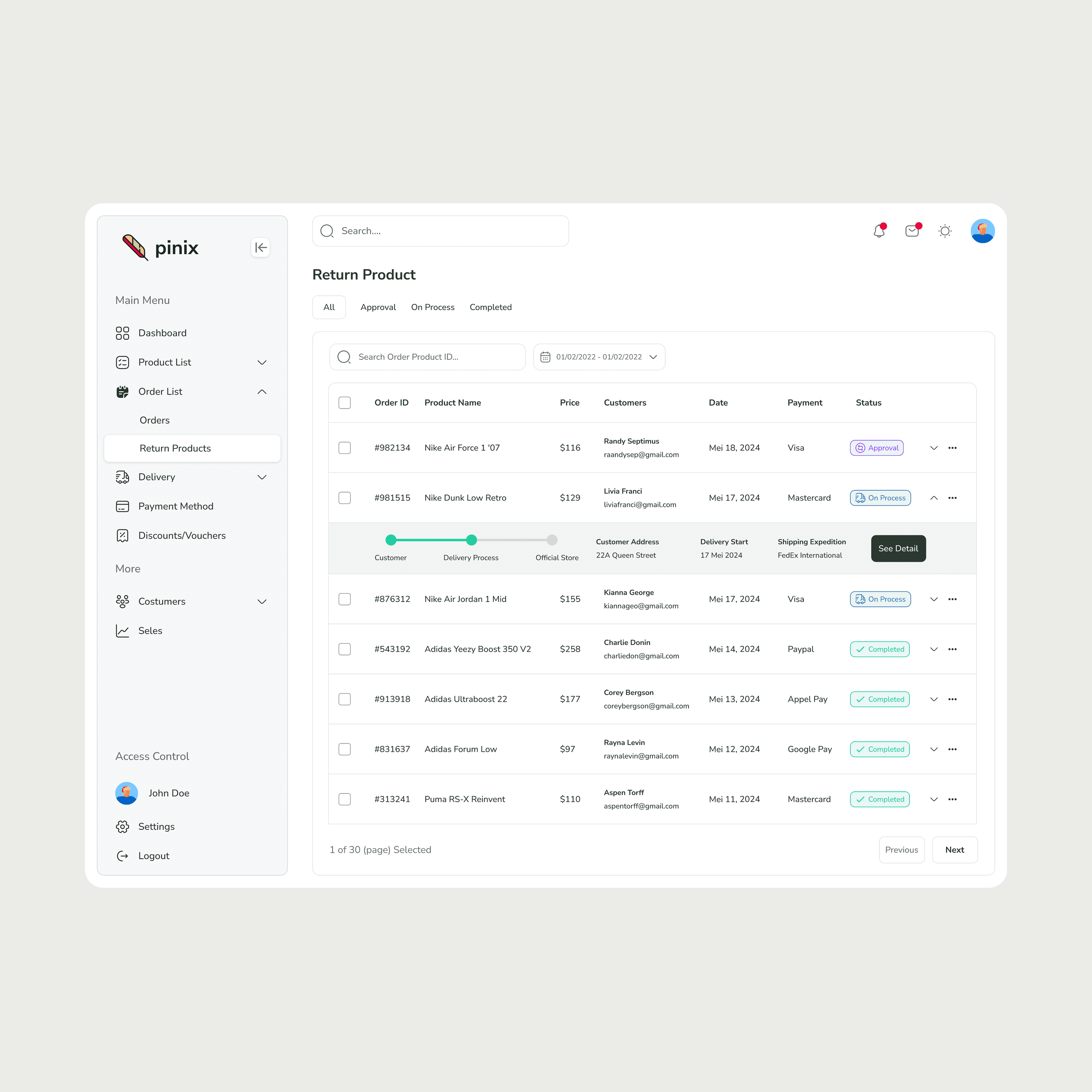1092x1092 pixels.
Task: Toggle the select-all header checkbox
Action: point(345,403)
